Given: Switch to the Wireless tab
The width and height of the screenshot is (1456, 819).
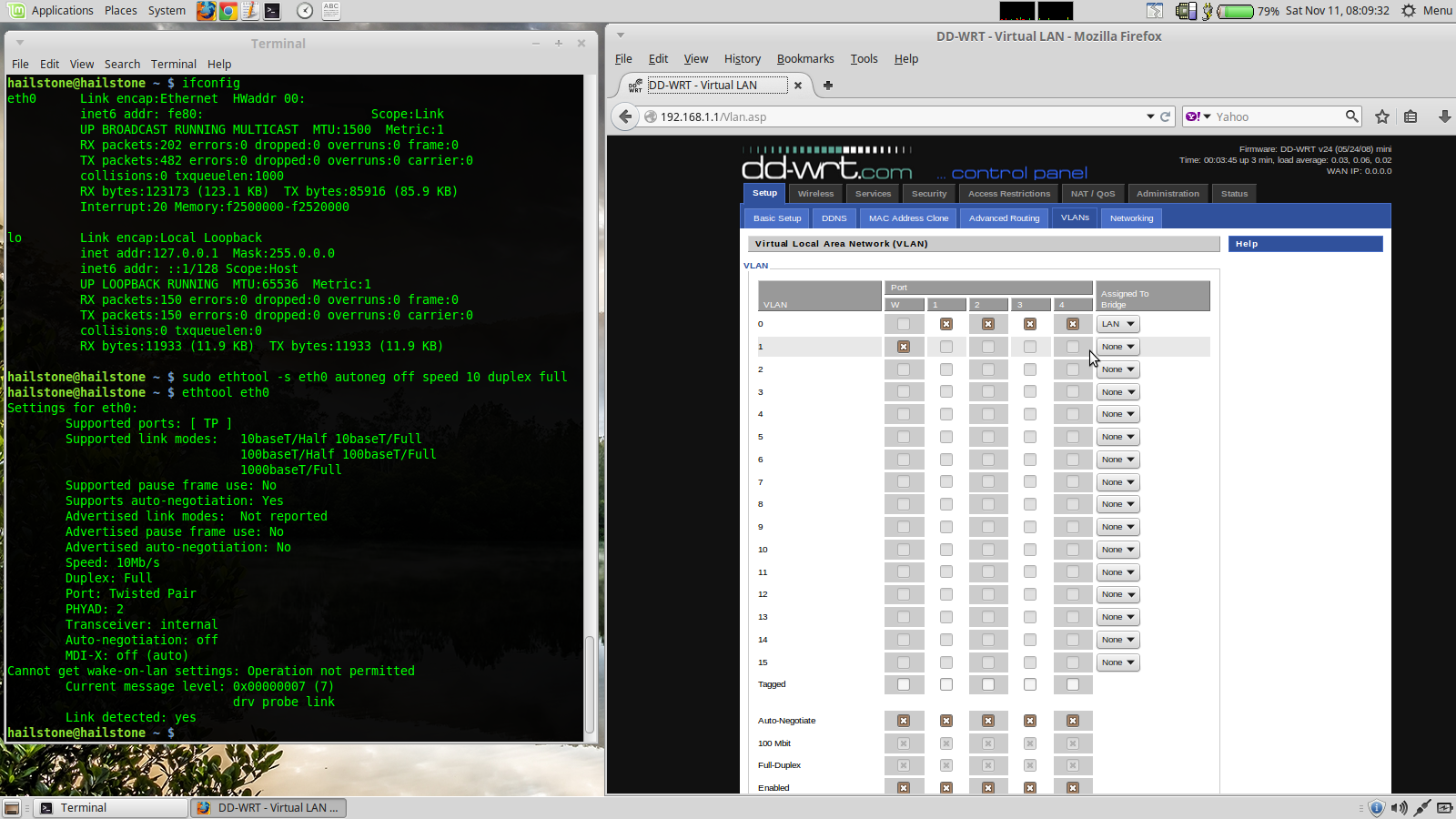Looking at the screenshot, I should click(x=815, y=194).
